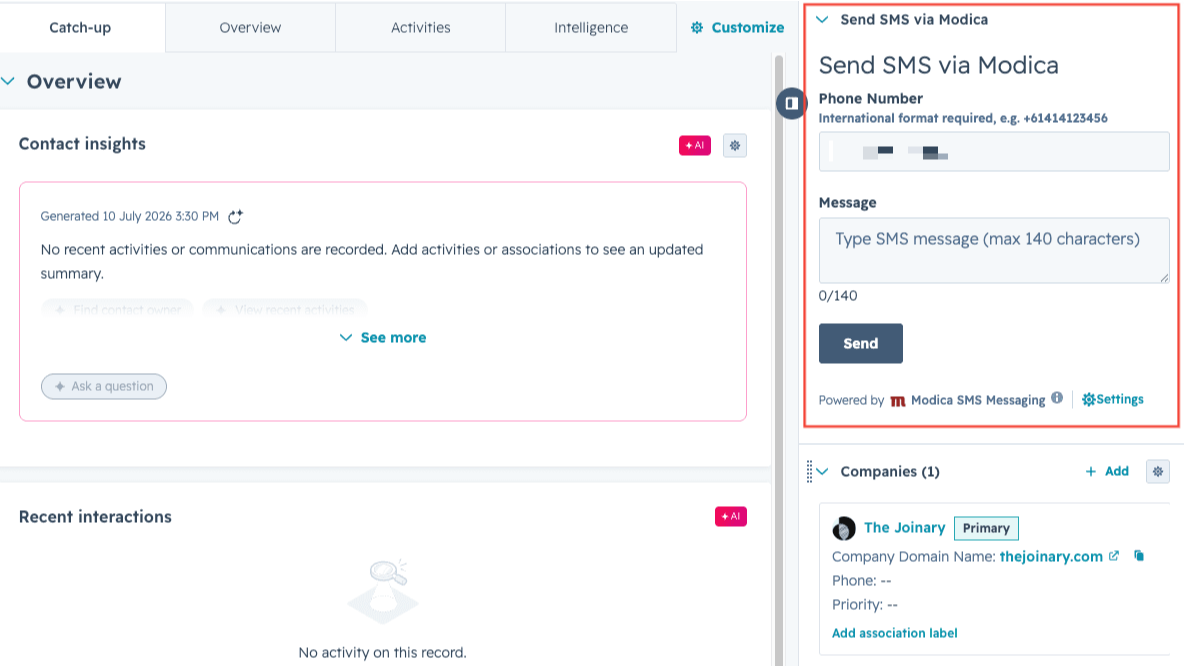Click the SMS Message text area
The height and width of the screenshot is (666, 1184).
pos(994,251)
